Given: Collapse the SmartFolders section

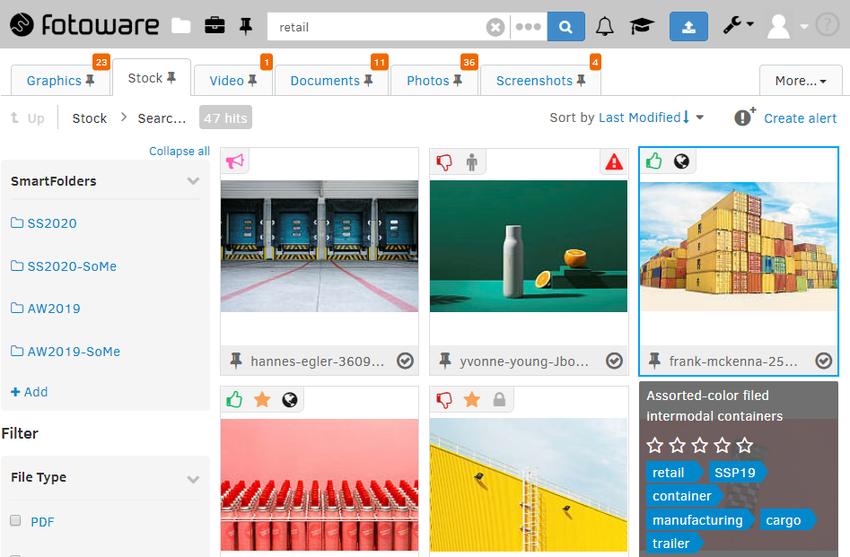Looking at the screenshot, I should point(193,181).
